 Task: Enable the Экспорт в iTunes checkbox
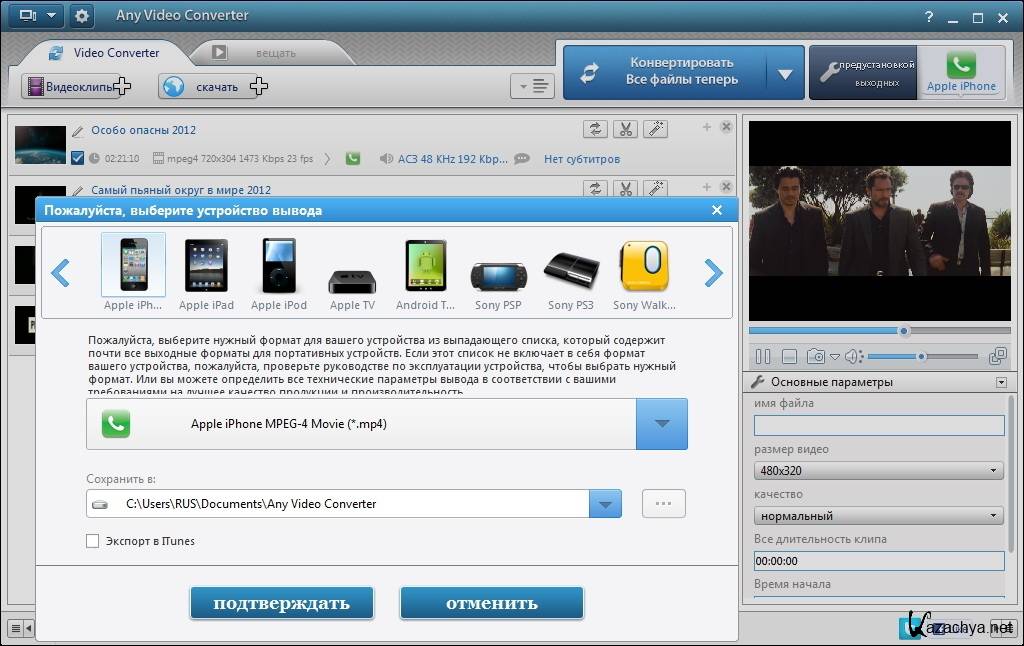coord(93,541)
